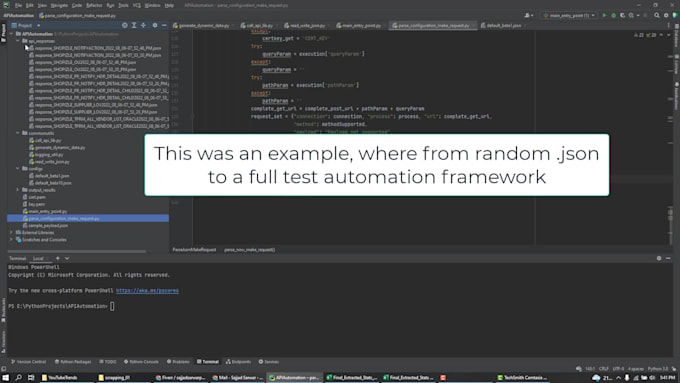Image resolution: width=680 pixels, height=383 pixels.
Task: Switch to default_beta1.json editor tab
Action: [503, 26]
